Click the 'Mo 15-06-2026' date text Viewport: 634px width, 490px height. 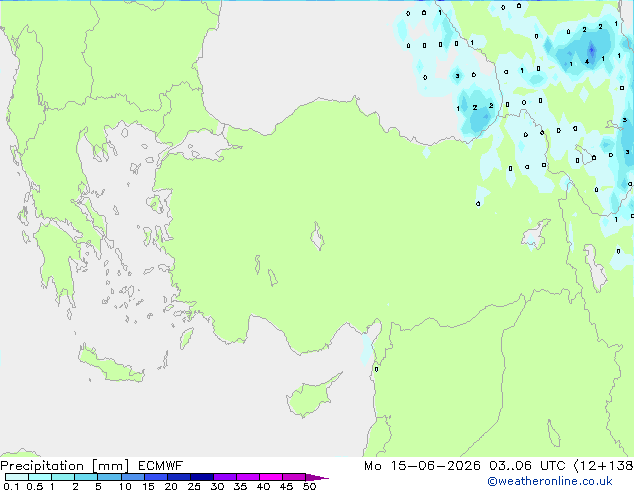pyautogui.click(x=422, y=466)
